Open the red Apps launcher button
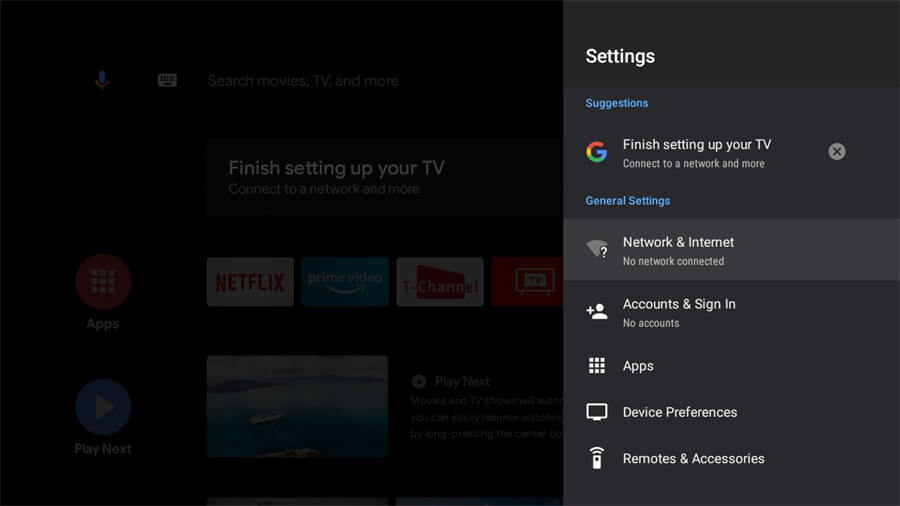 point(103,281)
